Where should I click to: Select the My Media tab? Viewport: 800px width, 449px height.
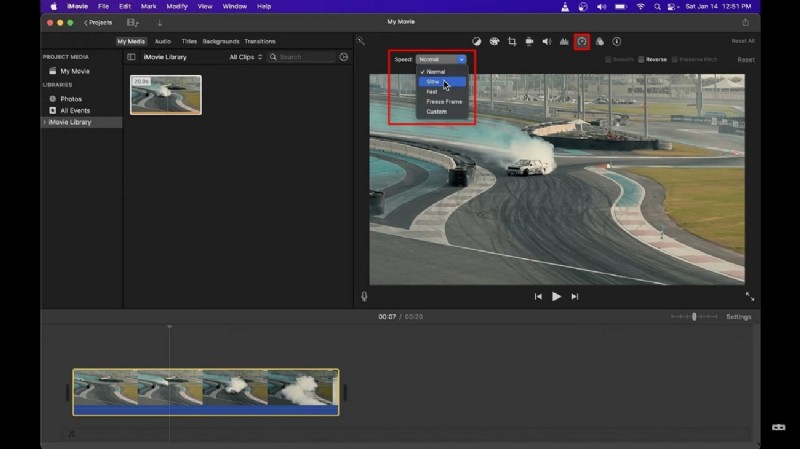[131, 41]
